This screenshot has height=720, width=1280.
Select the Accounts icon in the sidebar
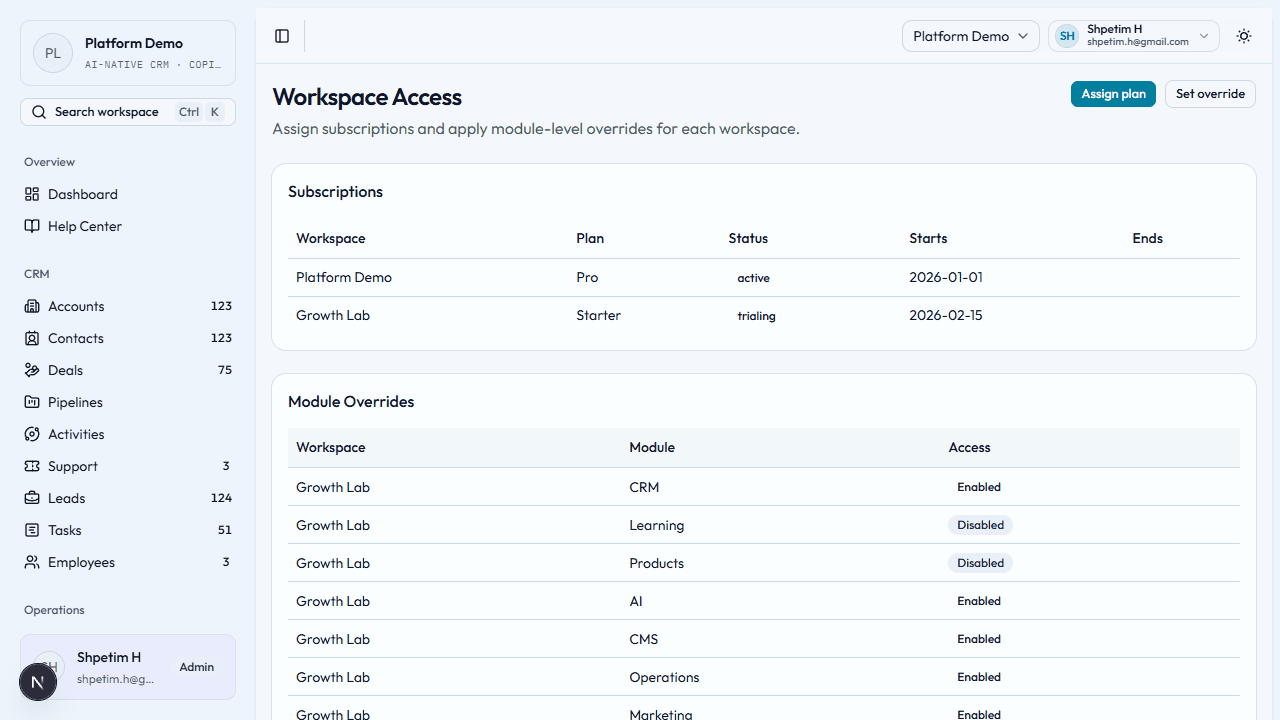tap(31, 306)
